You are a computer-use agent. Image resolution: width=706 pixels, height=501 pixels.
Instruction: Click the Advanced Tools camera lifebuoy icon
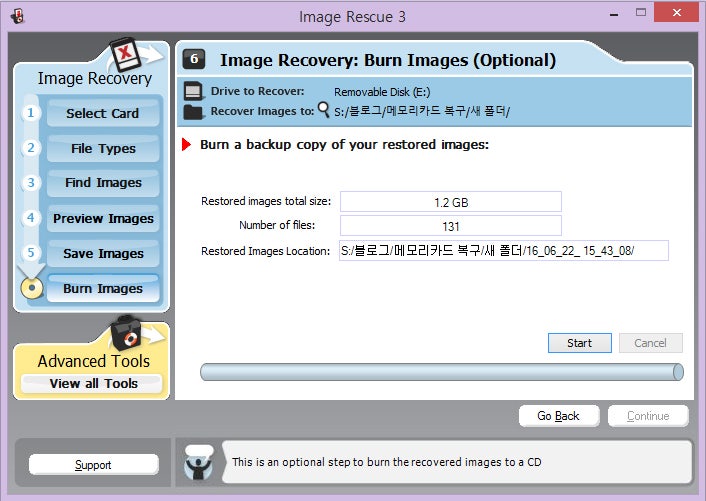(126, 333)
